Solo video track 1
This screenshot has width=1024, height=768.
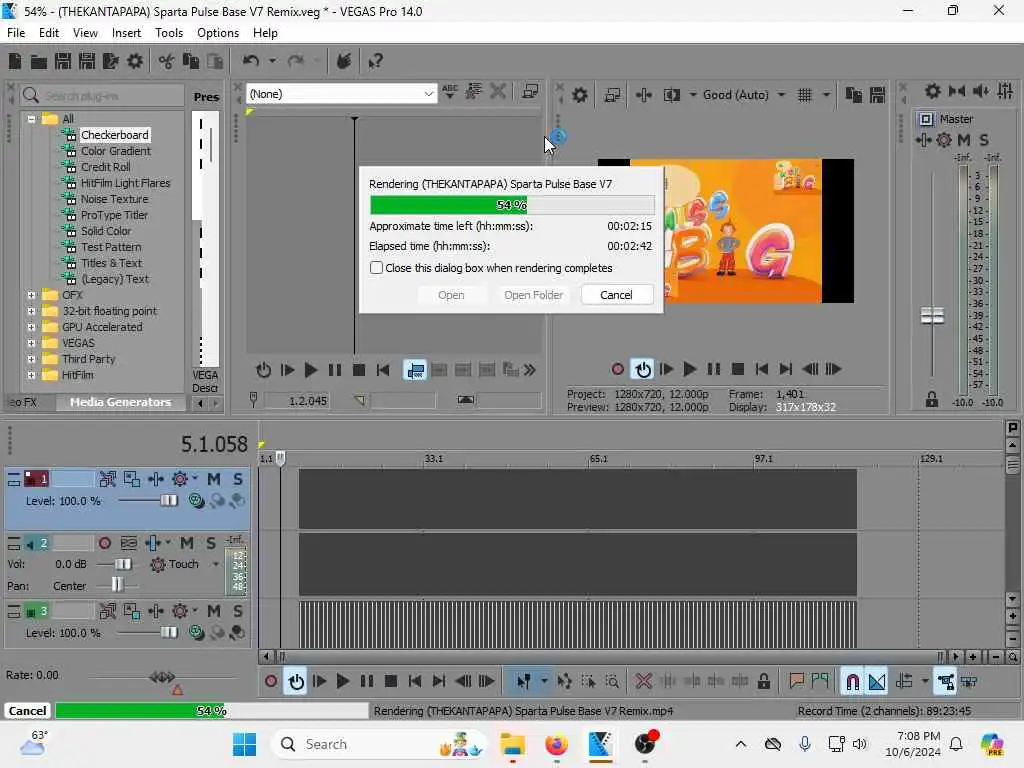(238, 479)
